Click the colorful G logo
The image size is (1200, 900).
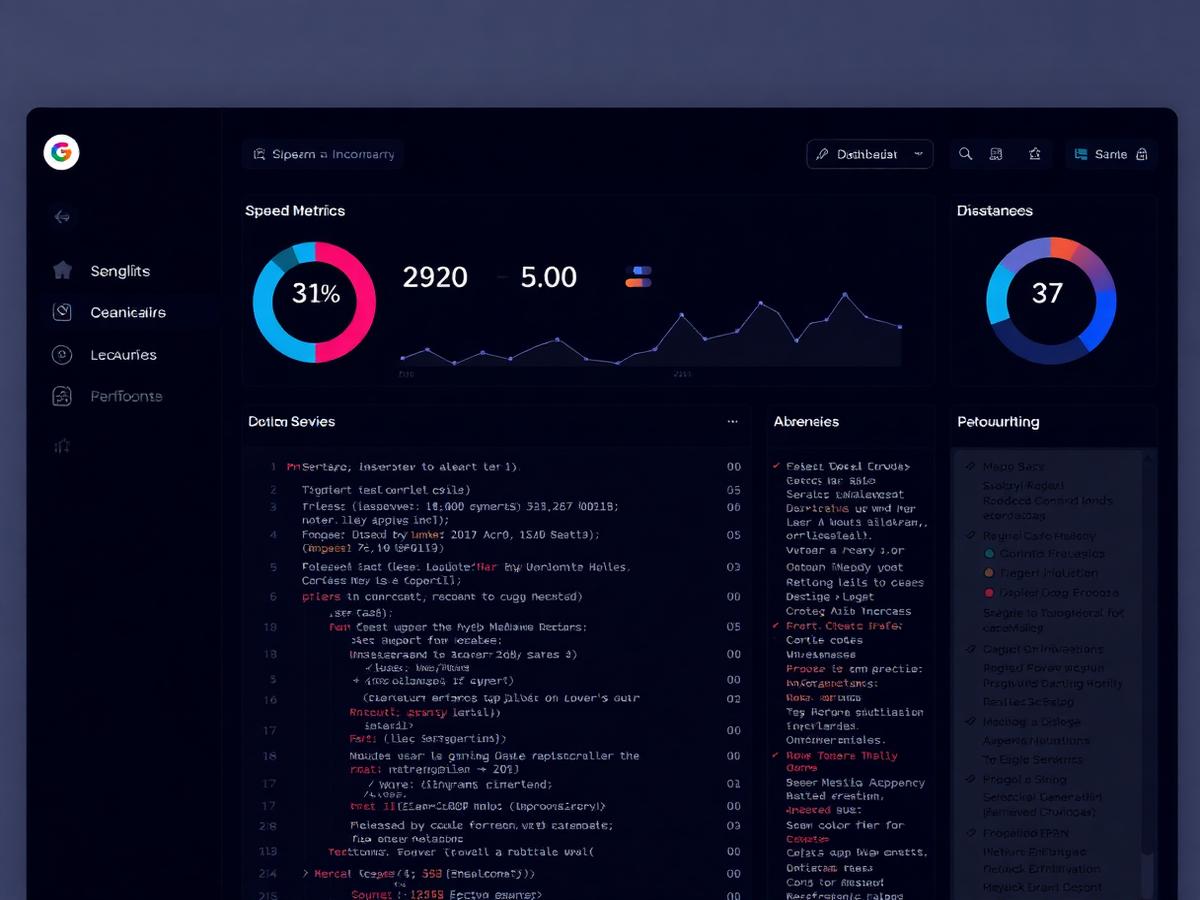(61, 152)
